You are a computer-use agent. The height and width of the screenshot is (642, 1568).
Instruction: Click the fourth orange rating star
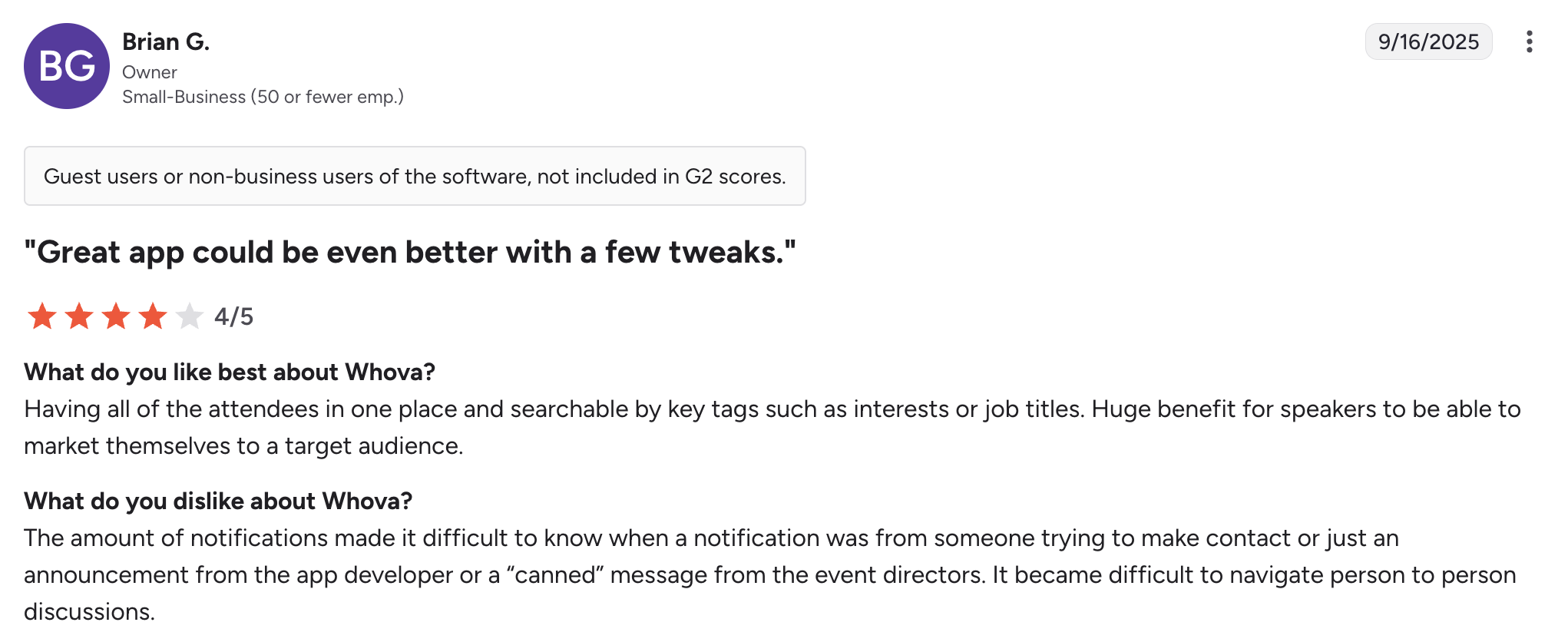(153, 316)
